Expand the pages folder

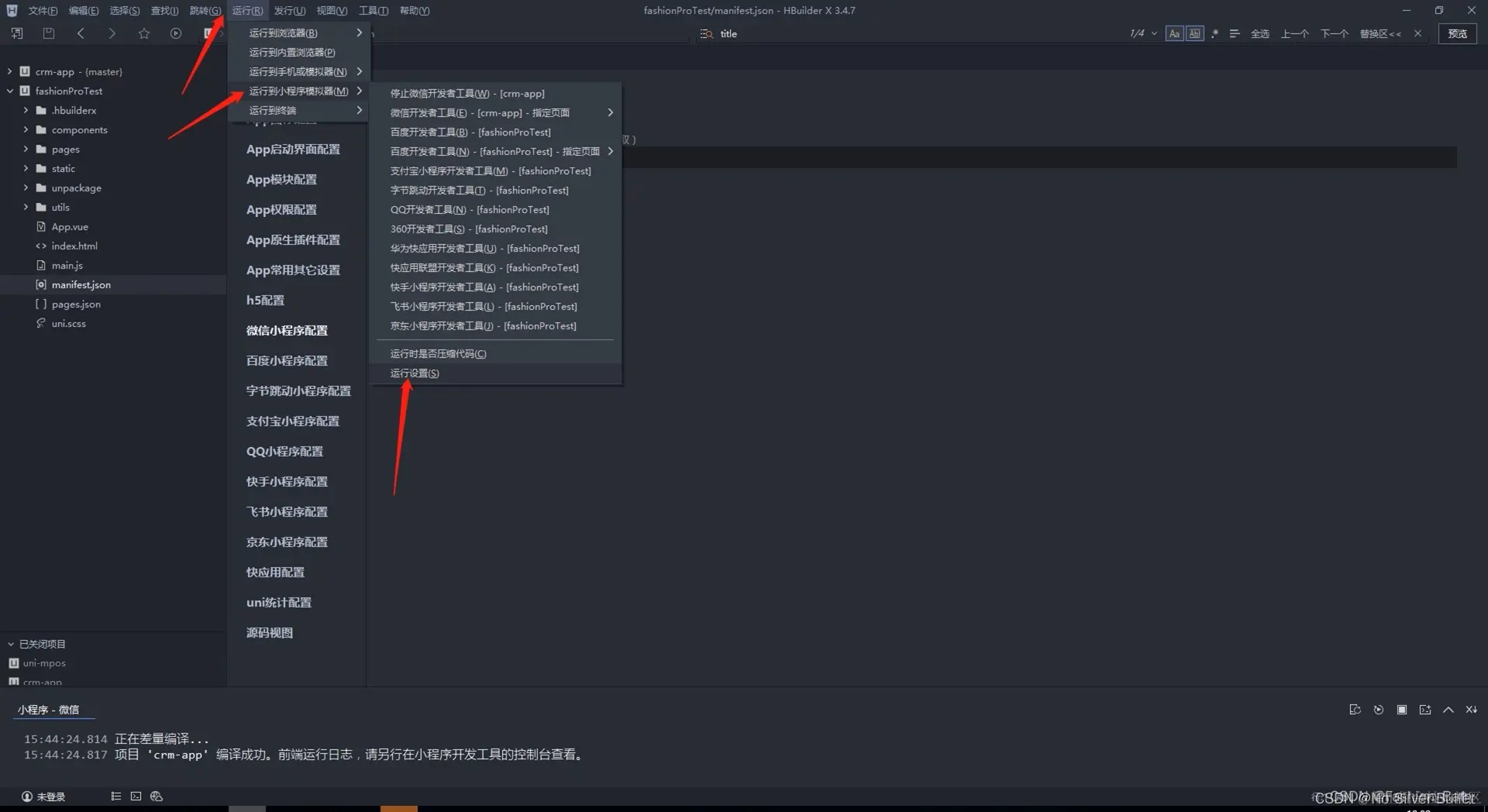(26, 149)
